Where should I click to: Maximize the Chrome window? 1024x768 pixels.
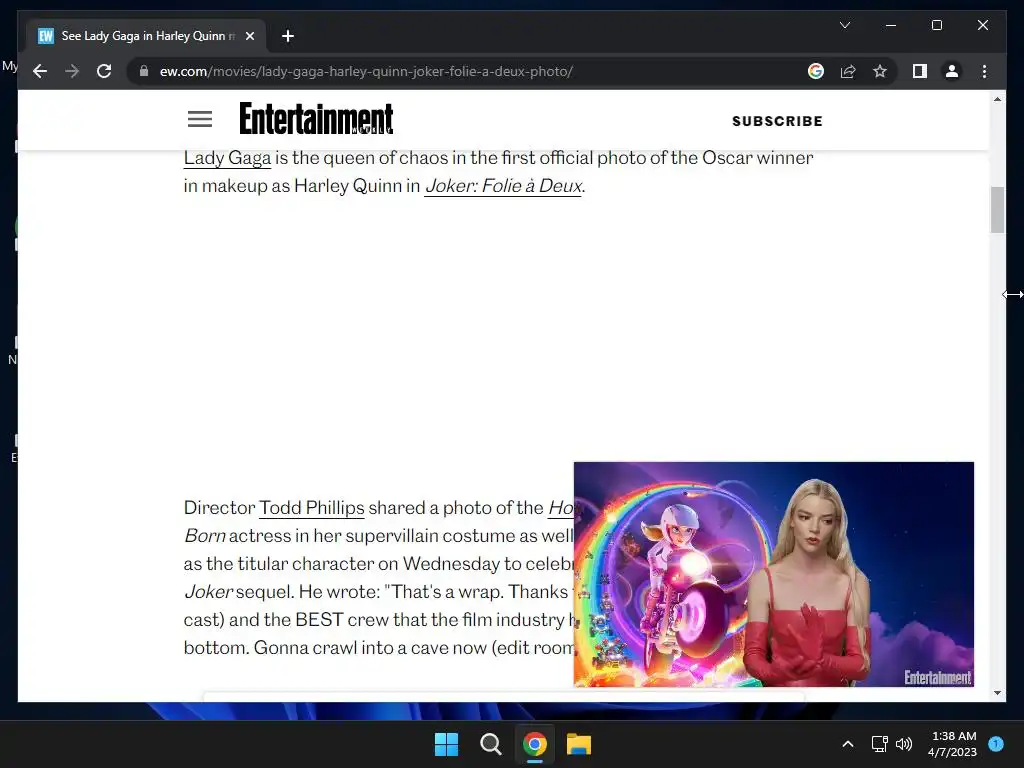936,25
